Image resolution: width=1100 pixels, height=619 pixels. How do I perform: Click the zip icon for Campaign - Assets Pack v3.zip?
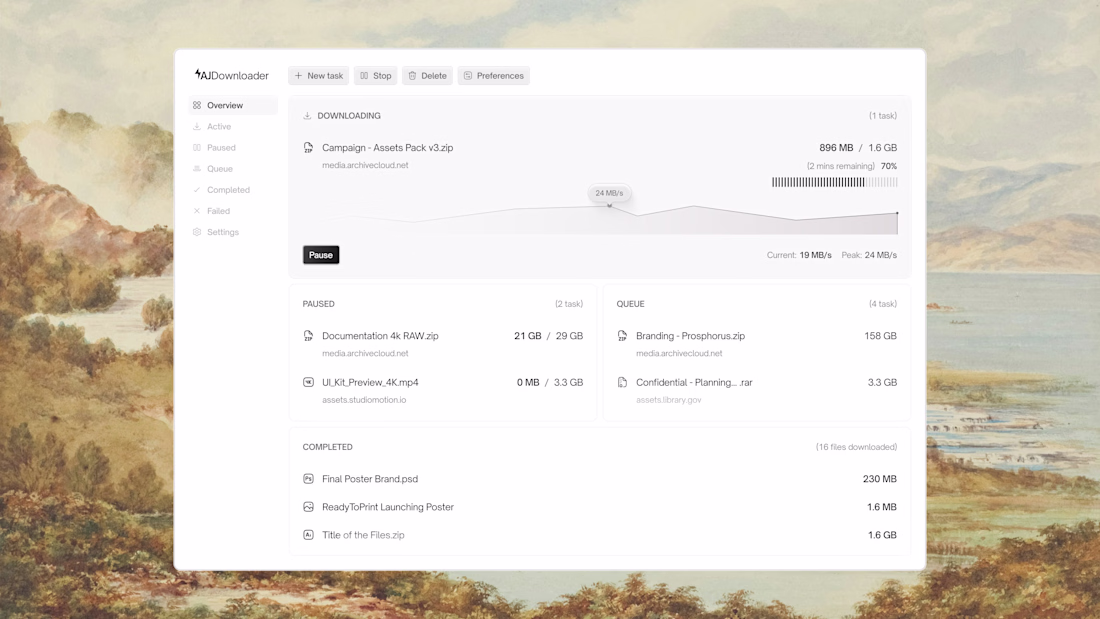[x=308, y=147]
